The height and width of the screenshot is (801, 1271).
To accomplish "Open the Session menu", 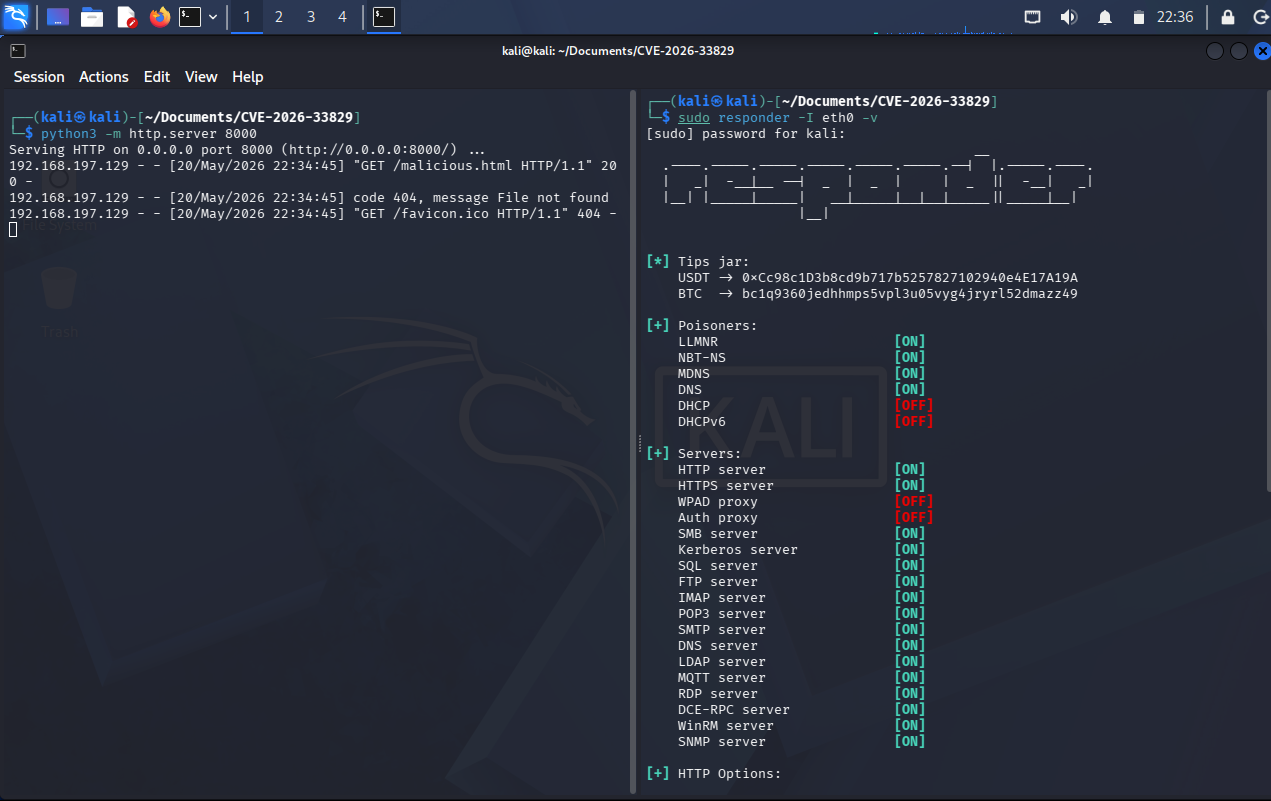I will click(x=39, y=77).
